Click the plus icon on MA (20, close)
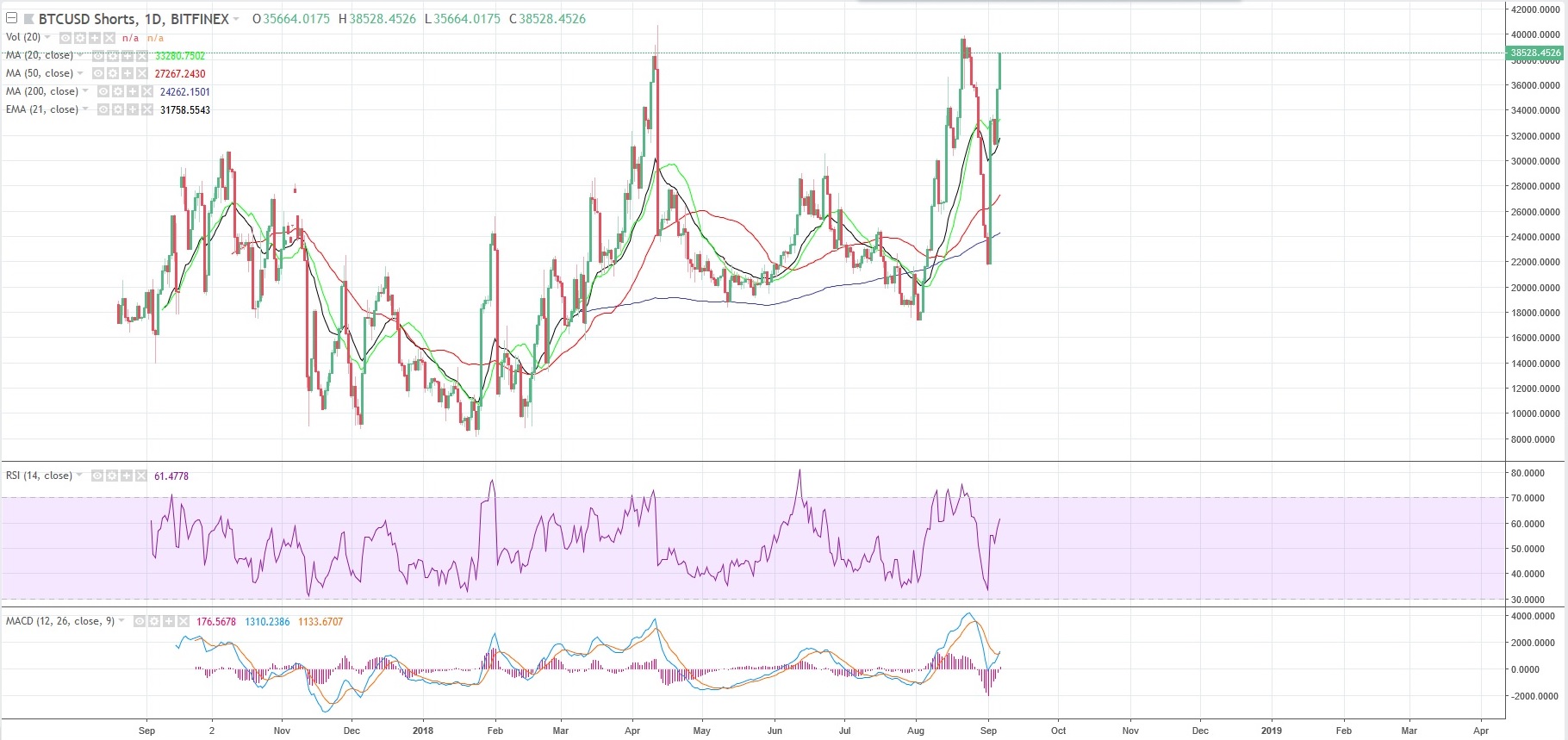 click(128, 56)
